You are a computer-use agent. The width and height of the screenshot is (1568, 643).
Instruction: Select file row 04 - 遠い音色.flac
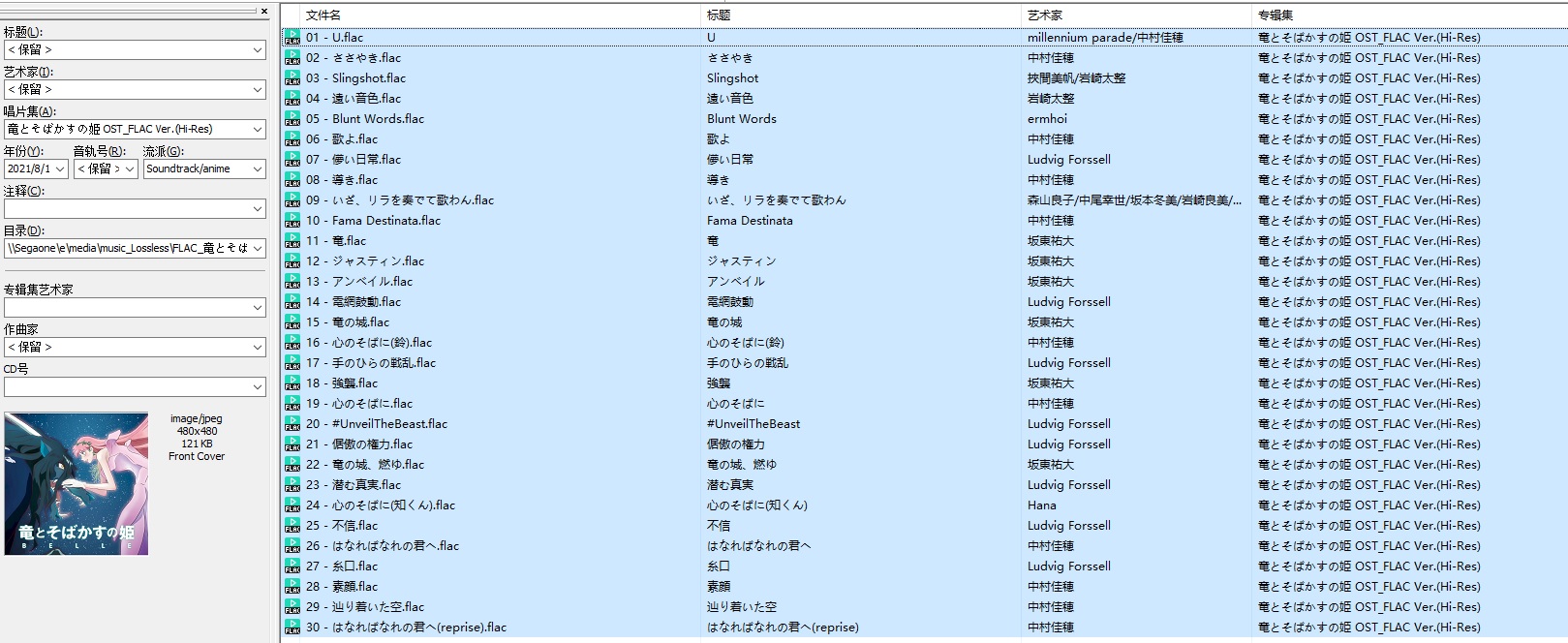click(x=924, y=99)
